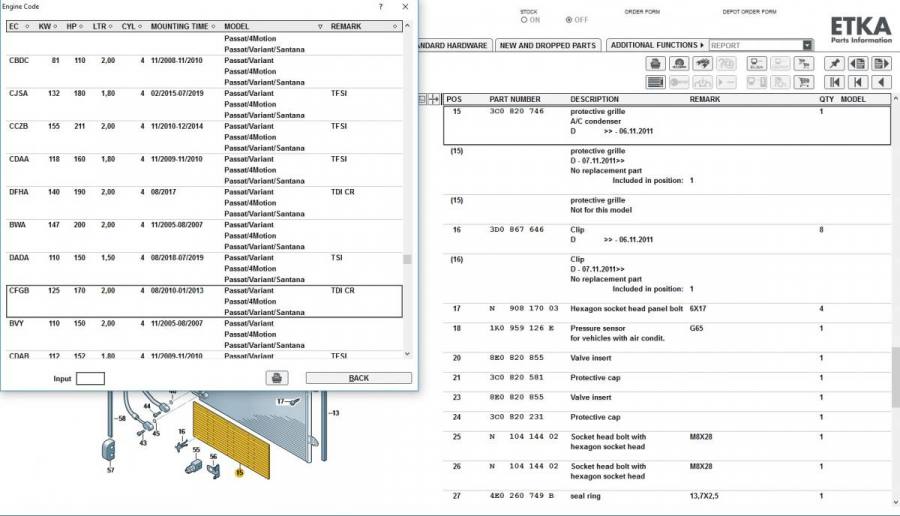Click the printer icon in Engine Code dialog
The height and width of the screenshot is (516, 900).
pyautogui.click(x=277, y=378)
